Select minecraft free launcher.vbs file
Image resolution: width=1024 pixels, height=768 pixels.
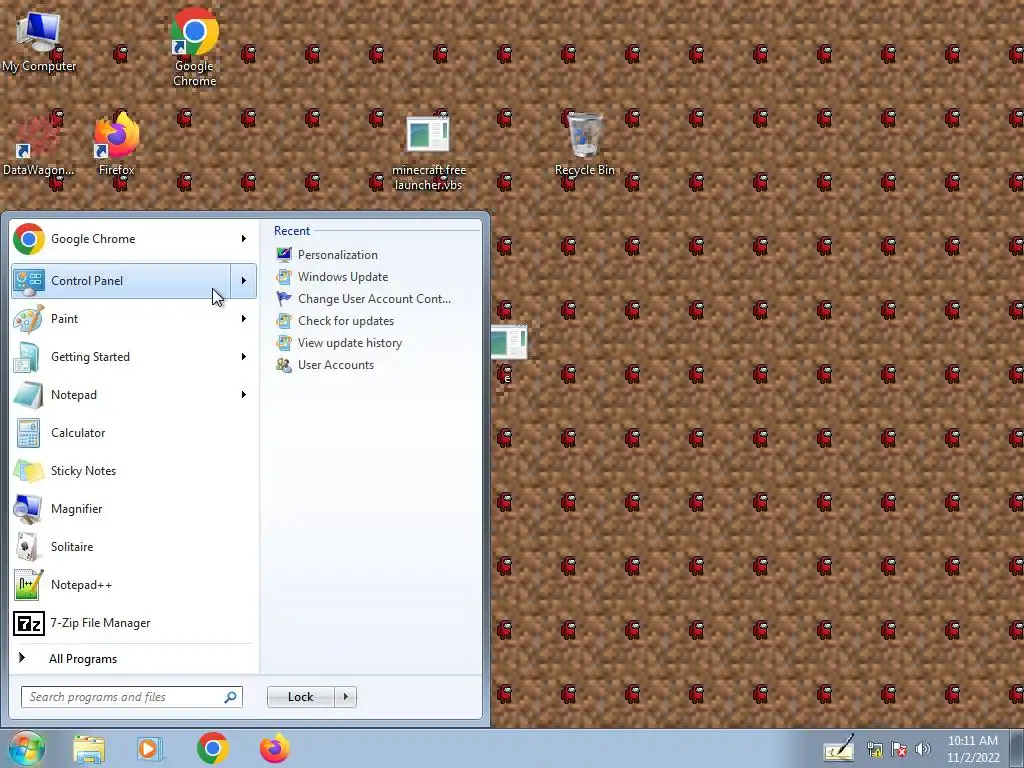428,153
